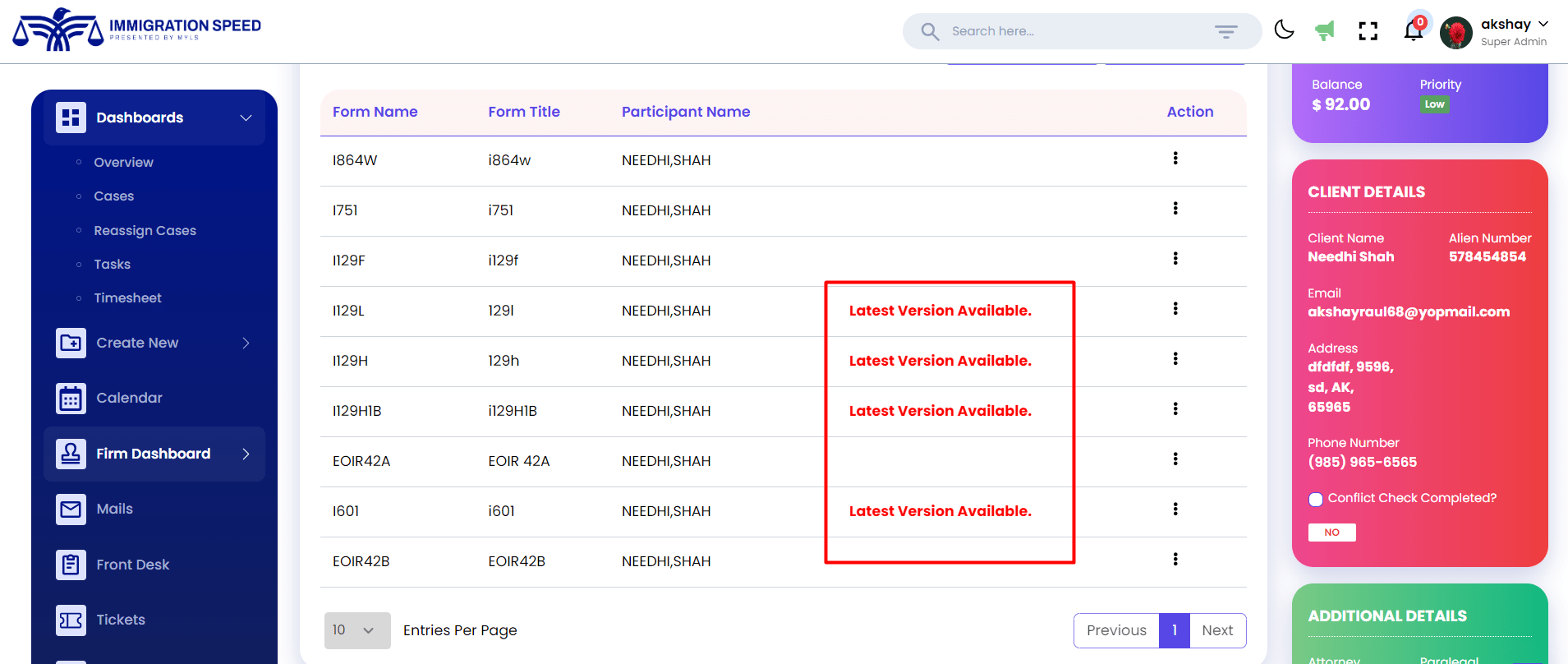Image resolution: width=1568 pixels, height=664 pixels.
Task: Click the Next page button
Action: tap(1217, 630)
